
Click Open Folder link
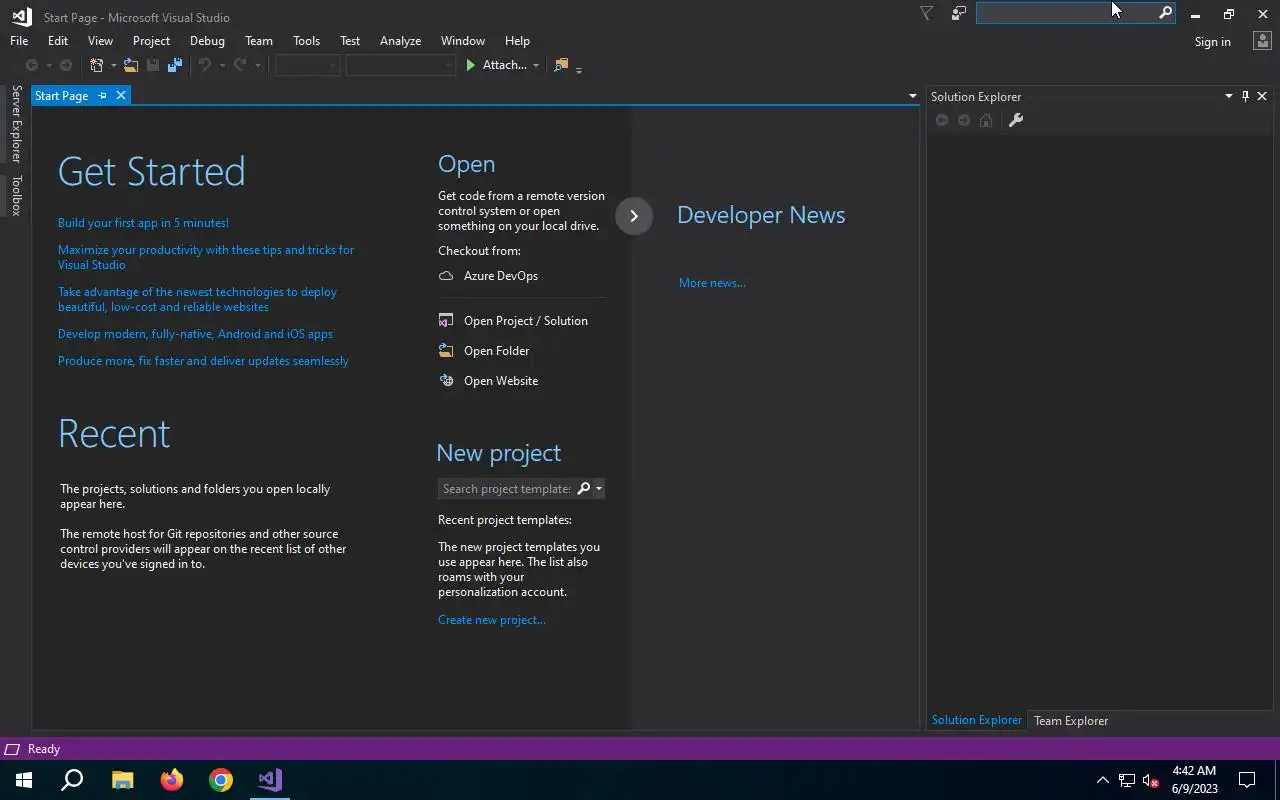(497, 351)
